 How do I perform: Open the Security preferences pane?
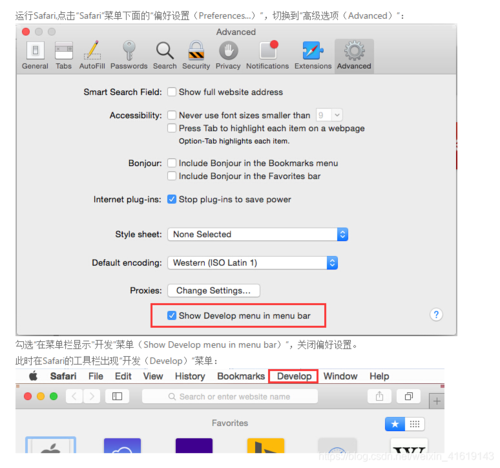tap(196, 55)
